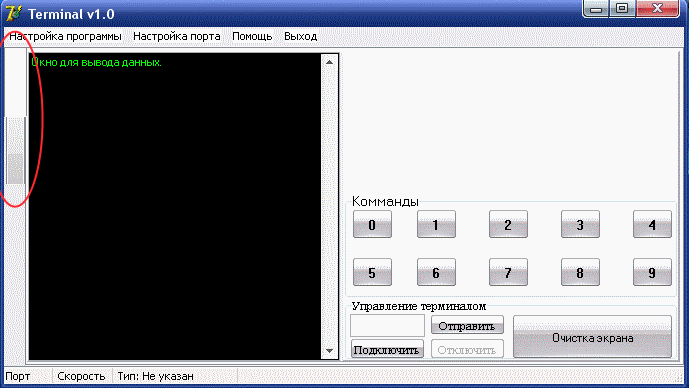This screenshot has height=388, width=689.
Task: Open the Настройка порта menu
Action: tap(177, 36)
